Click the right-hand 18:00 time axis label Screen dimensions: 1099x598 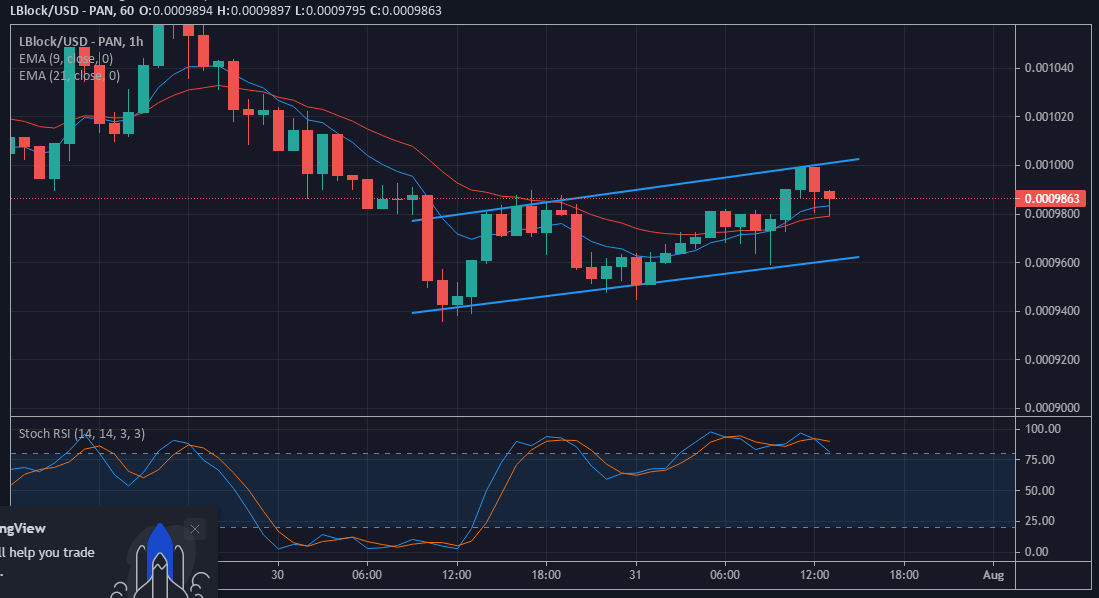(x=903, y=574)
